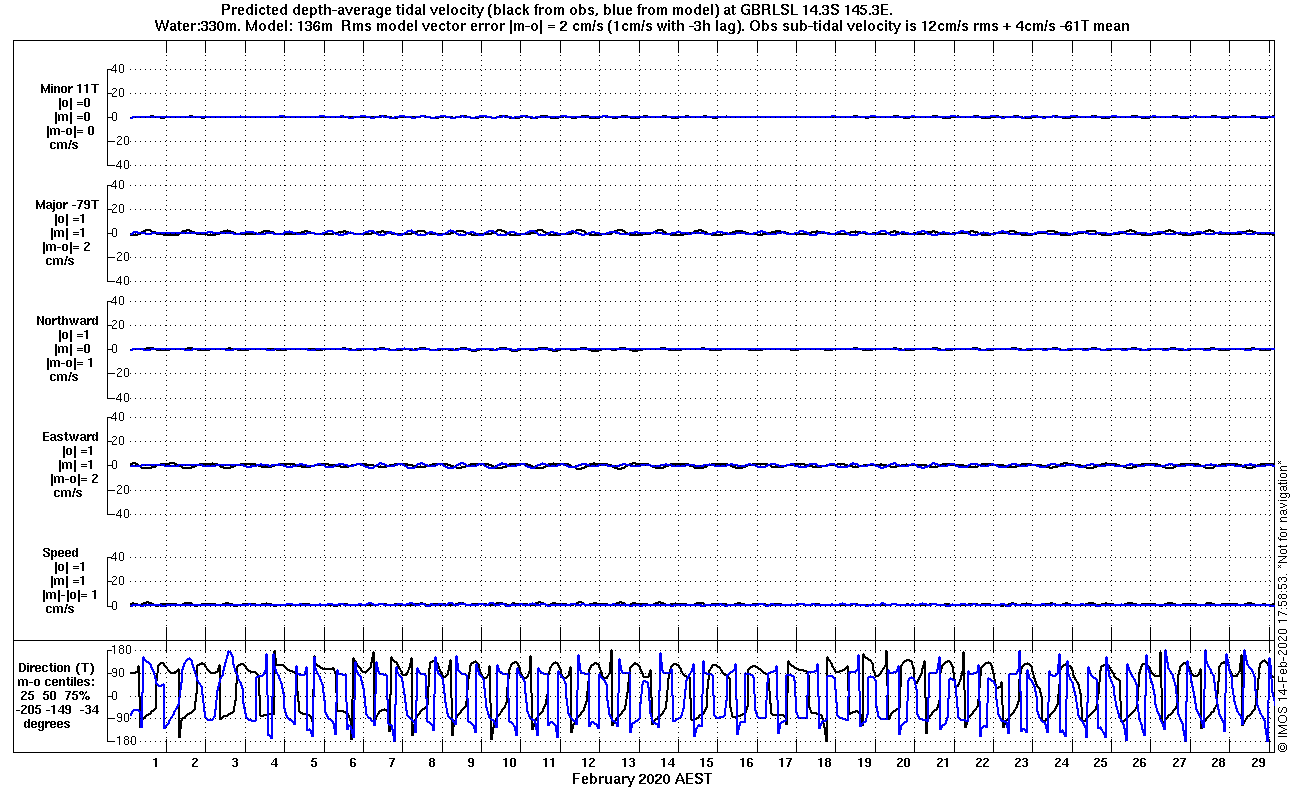
Task: Click day 17 on the date axis
Action: coord(785,763)
